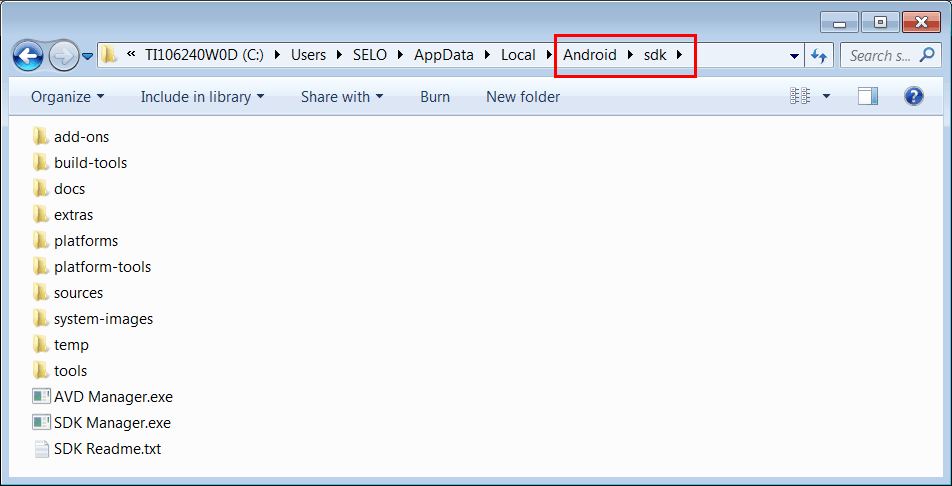Viewport: 952px width, 486px height.
Task: Click the tools folder name
Action: [x=70, y=371]
